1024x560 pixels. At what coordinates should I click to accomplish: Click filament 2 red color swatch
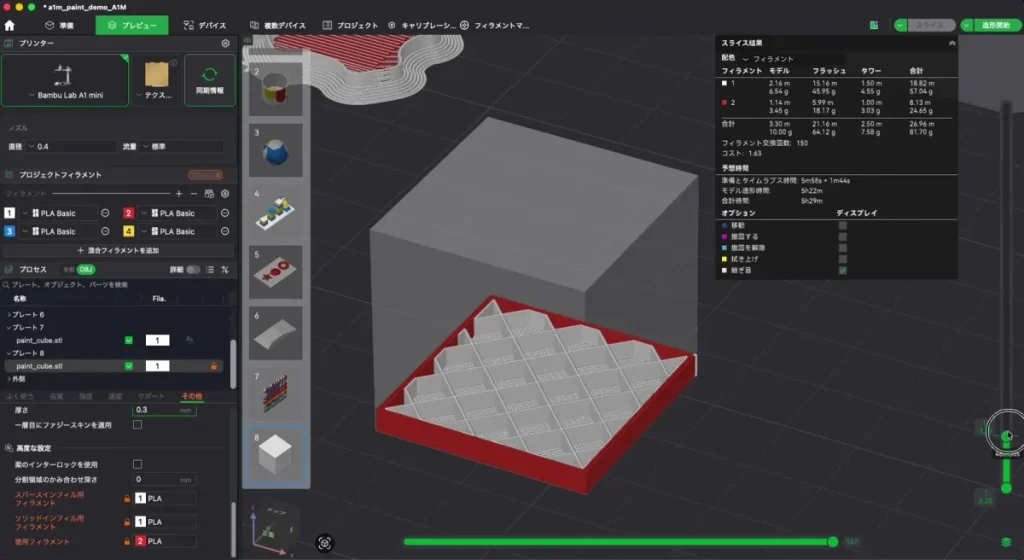coord(128,213)
